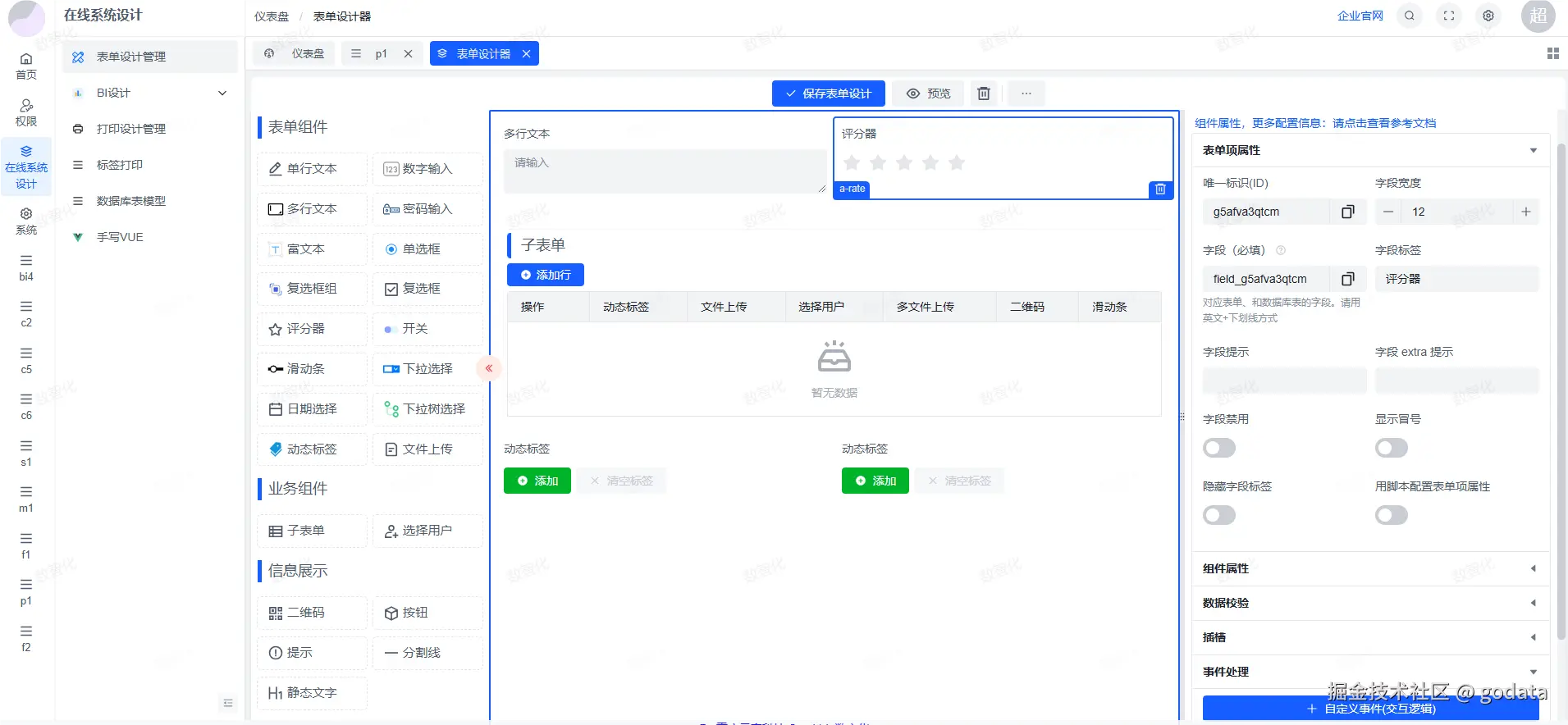Pick the 文件上传 component
The image size is (1568, 725).
pyautogui.click(x=427, y=449)
